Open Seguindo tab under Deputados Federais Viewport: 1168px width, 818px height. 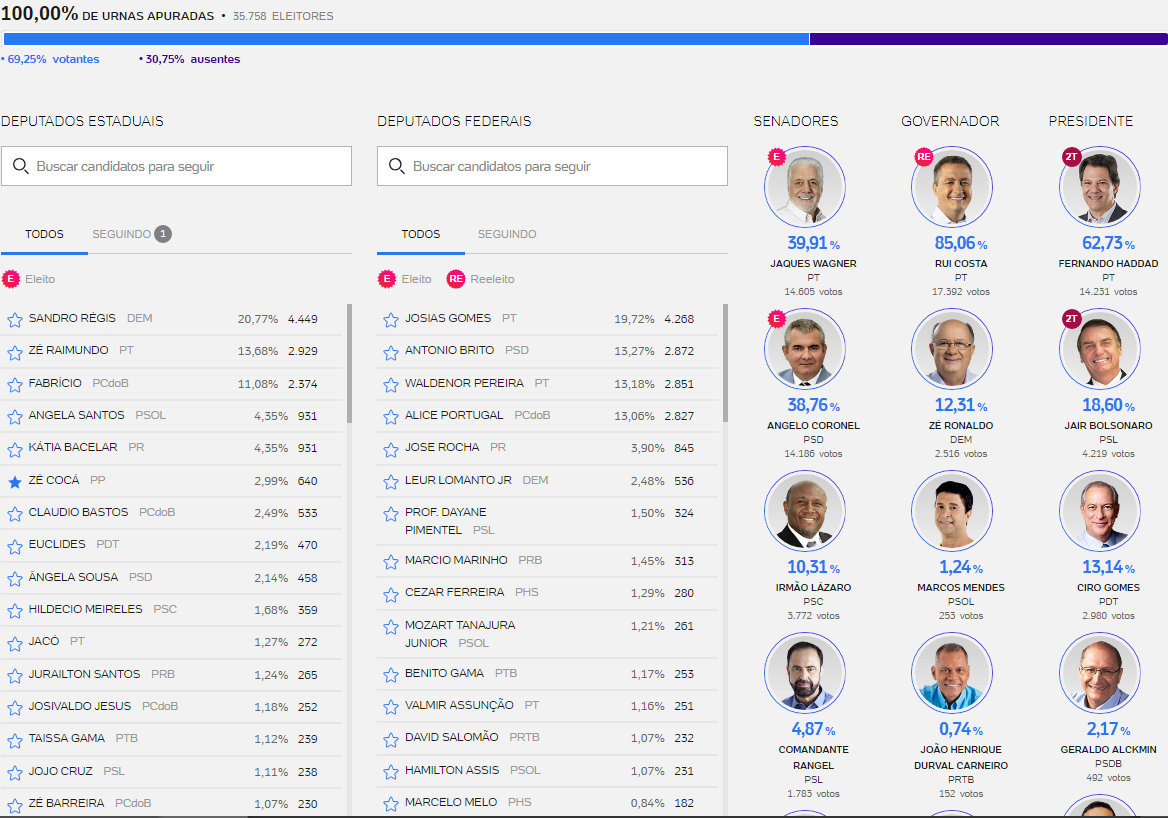coord(507,234)
